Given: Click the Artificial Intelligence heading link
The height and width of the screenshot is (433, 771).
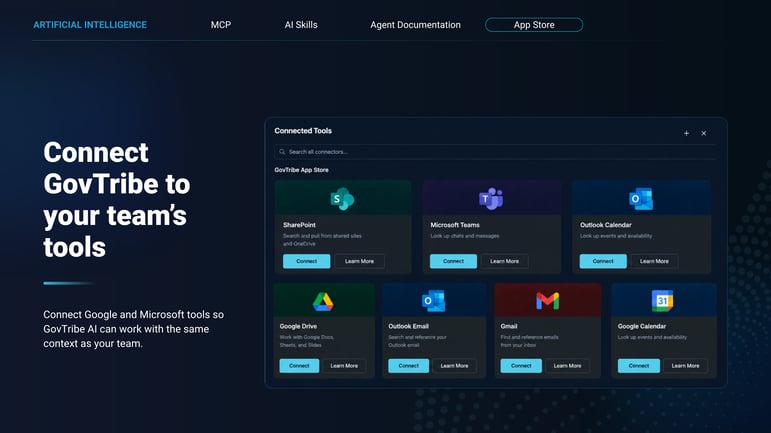Looking at the screenshot, I should pos(90,25).
